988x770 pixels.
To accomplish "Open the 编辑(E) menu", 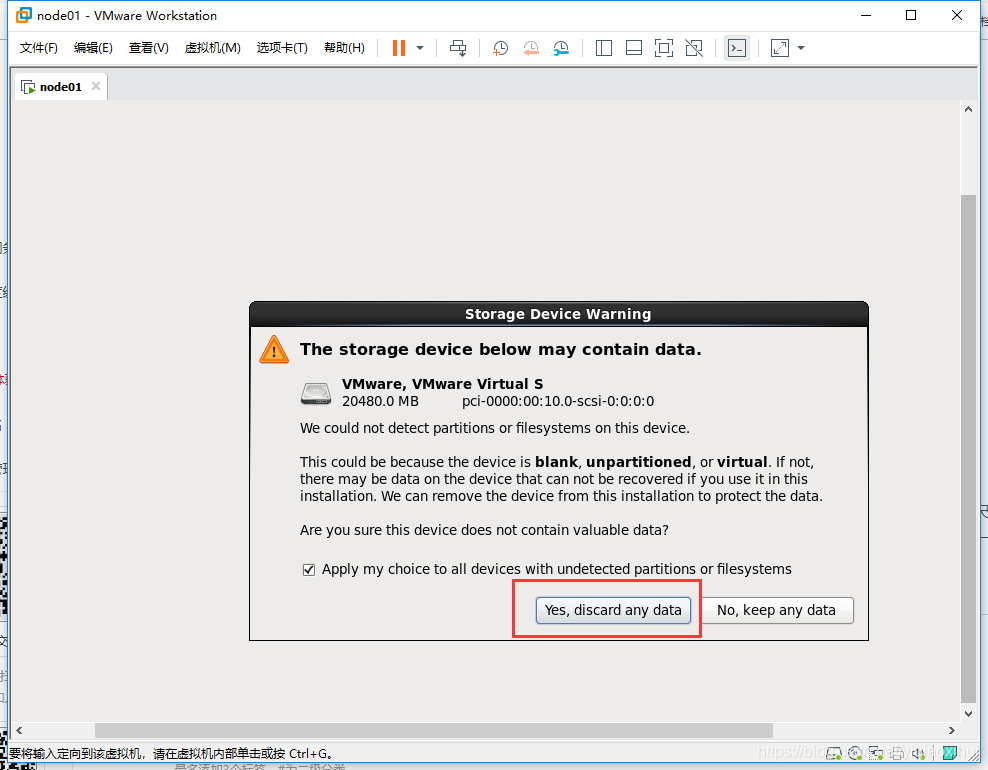I will pyautogui.click(x=93, y=48).
